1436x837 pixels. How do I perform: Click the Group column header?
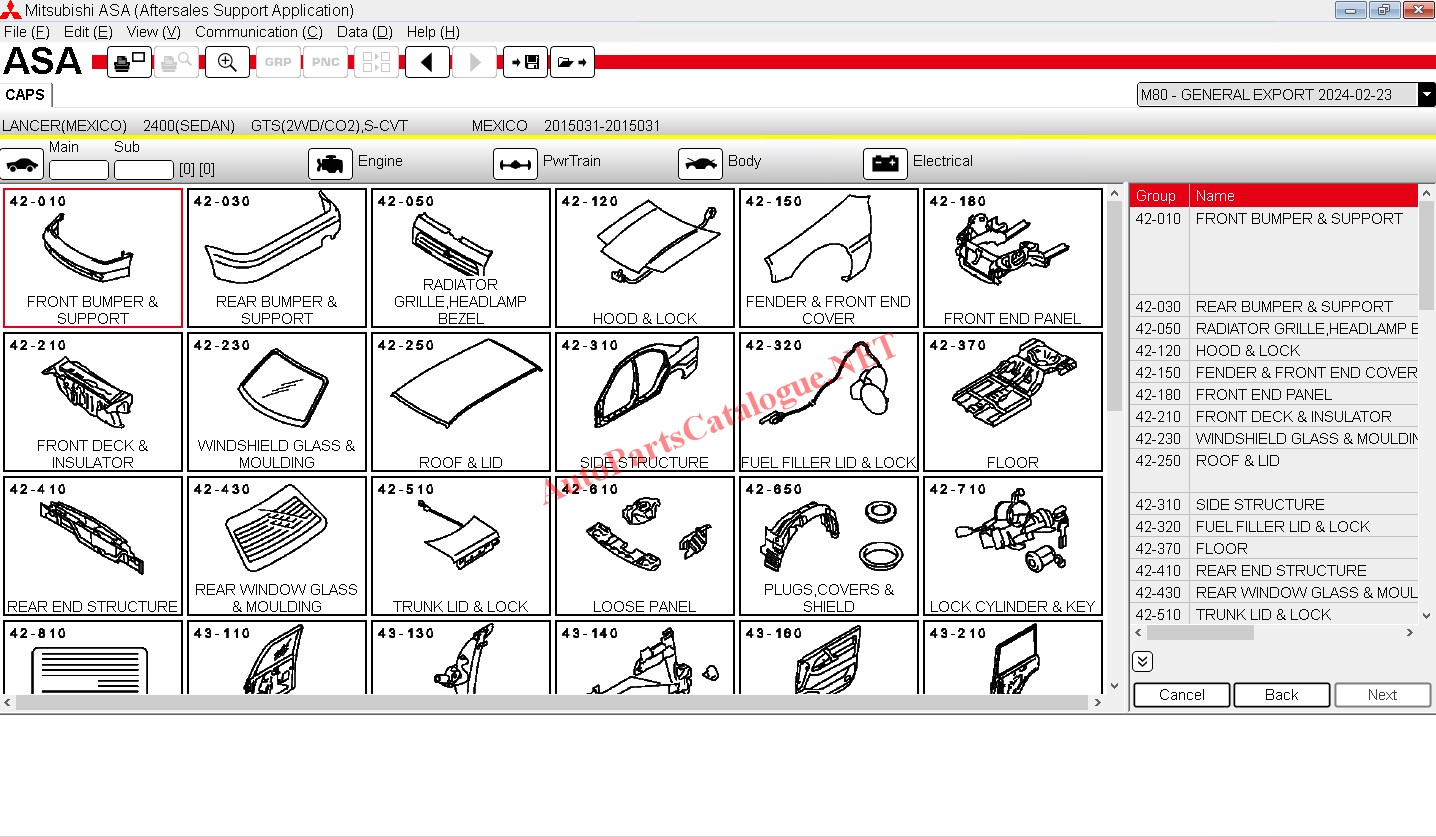click(1159, 195)
